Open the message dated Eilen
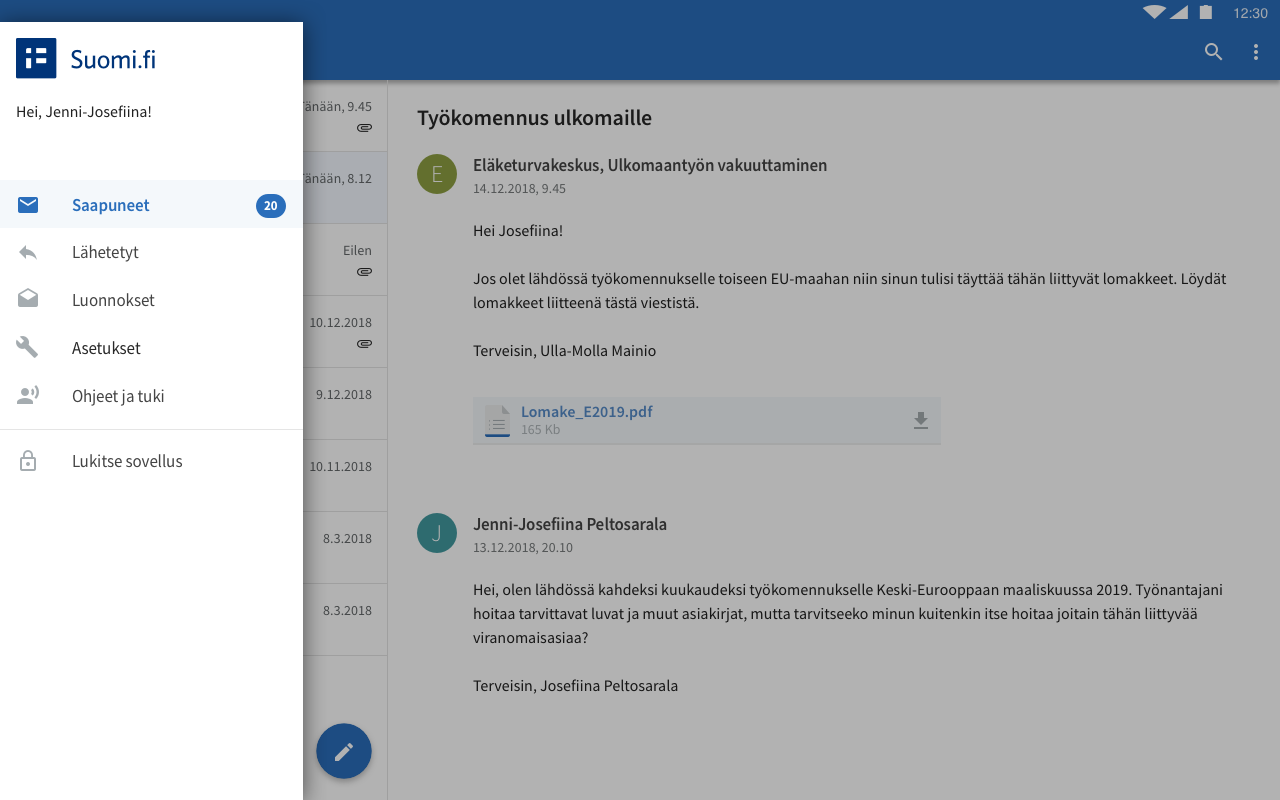Viewport: 1280px width, 800px height. point(345,259)
